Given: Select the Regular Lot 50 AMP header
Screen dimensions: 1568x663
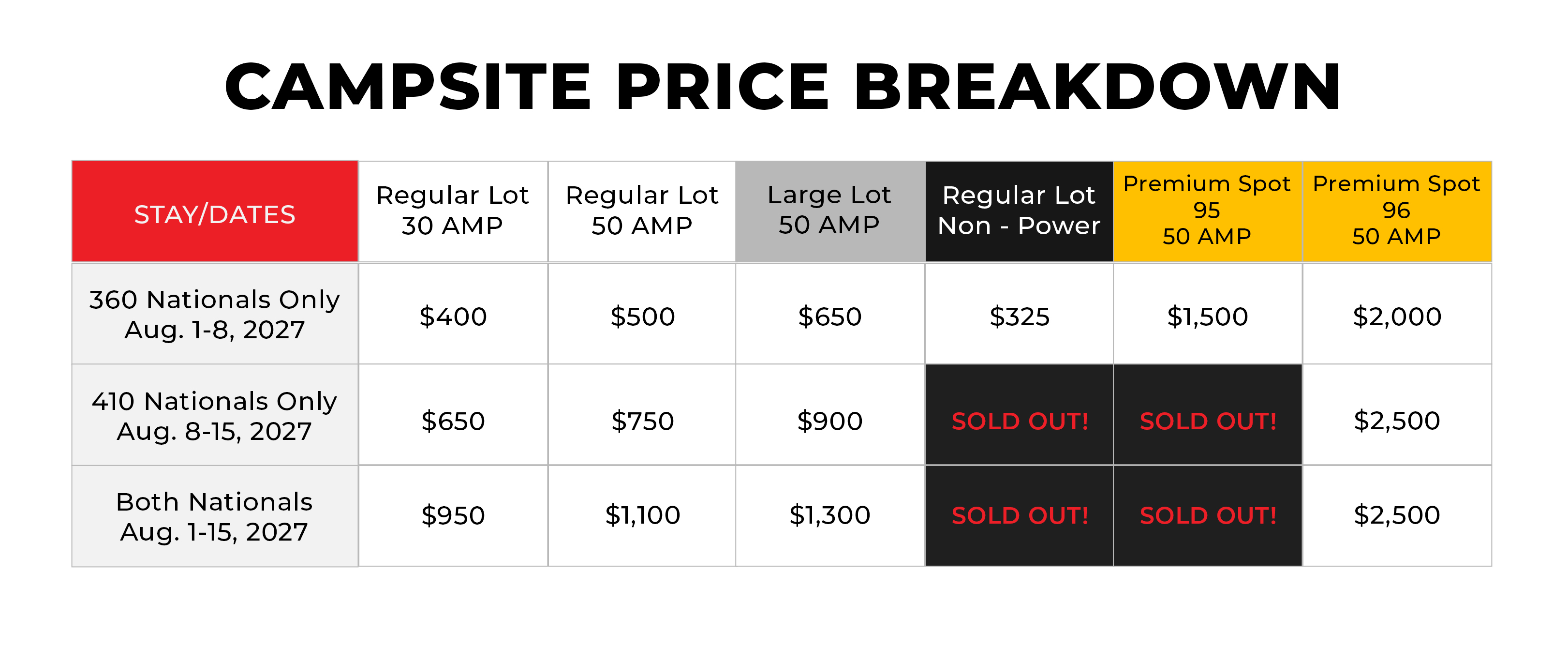Looking at the screenshot, I should (x=642, y=212).
